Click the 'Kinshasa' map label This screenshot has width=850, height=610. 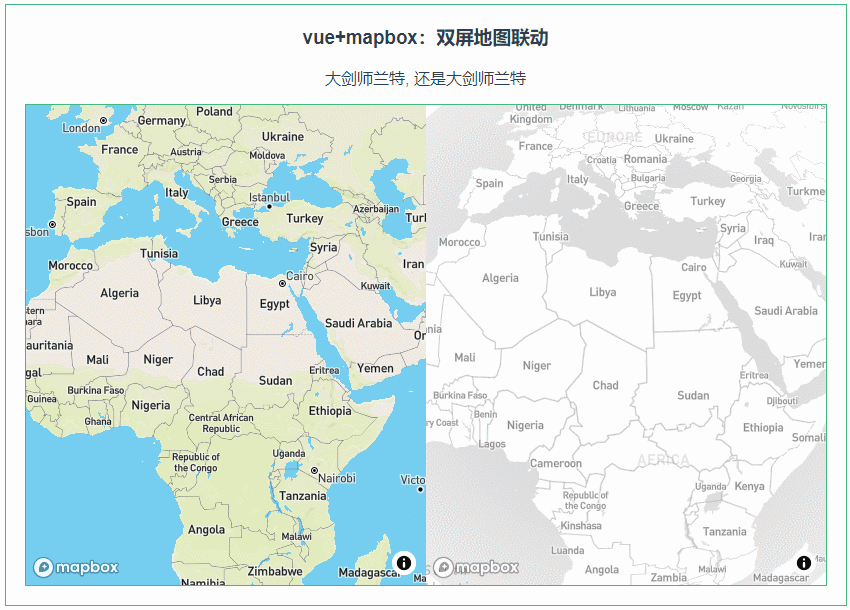pos(581,526)
